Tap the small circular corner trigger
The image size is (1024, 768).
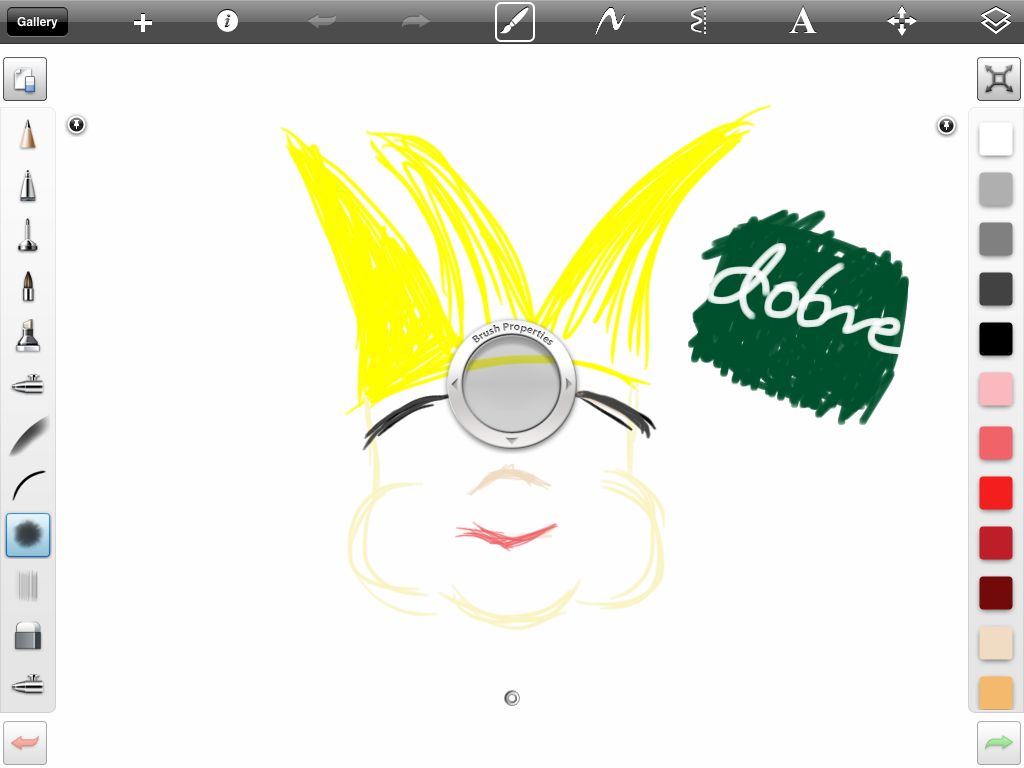(x=512, y=698)
